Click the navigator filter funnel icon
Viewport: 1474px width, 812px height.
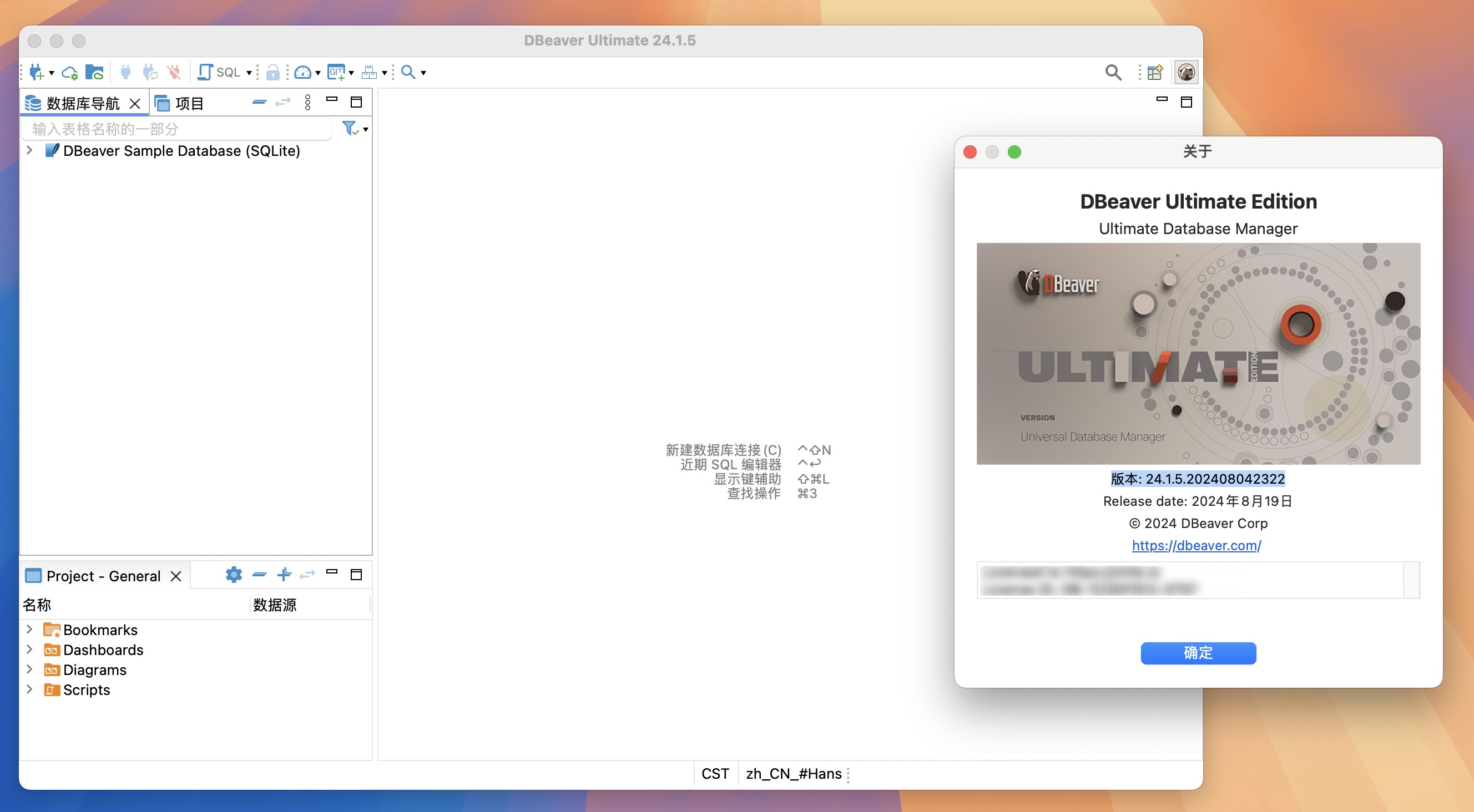pos(350,128)
